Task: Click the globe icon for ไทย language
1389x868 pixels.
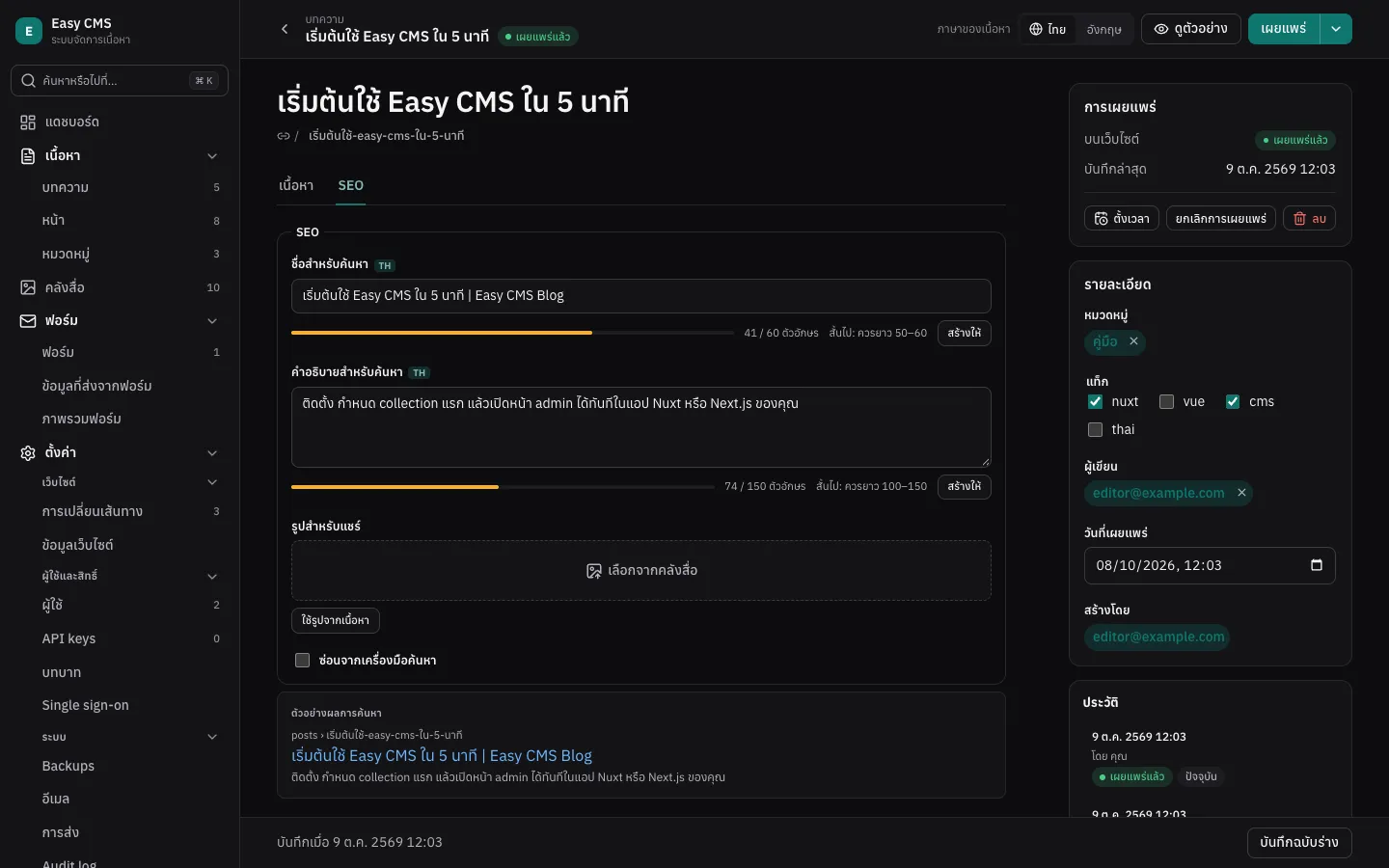Action: pos(1036,29)
